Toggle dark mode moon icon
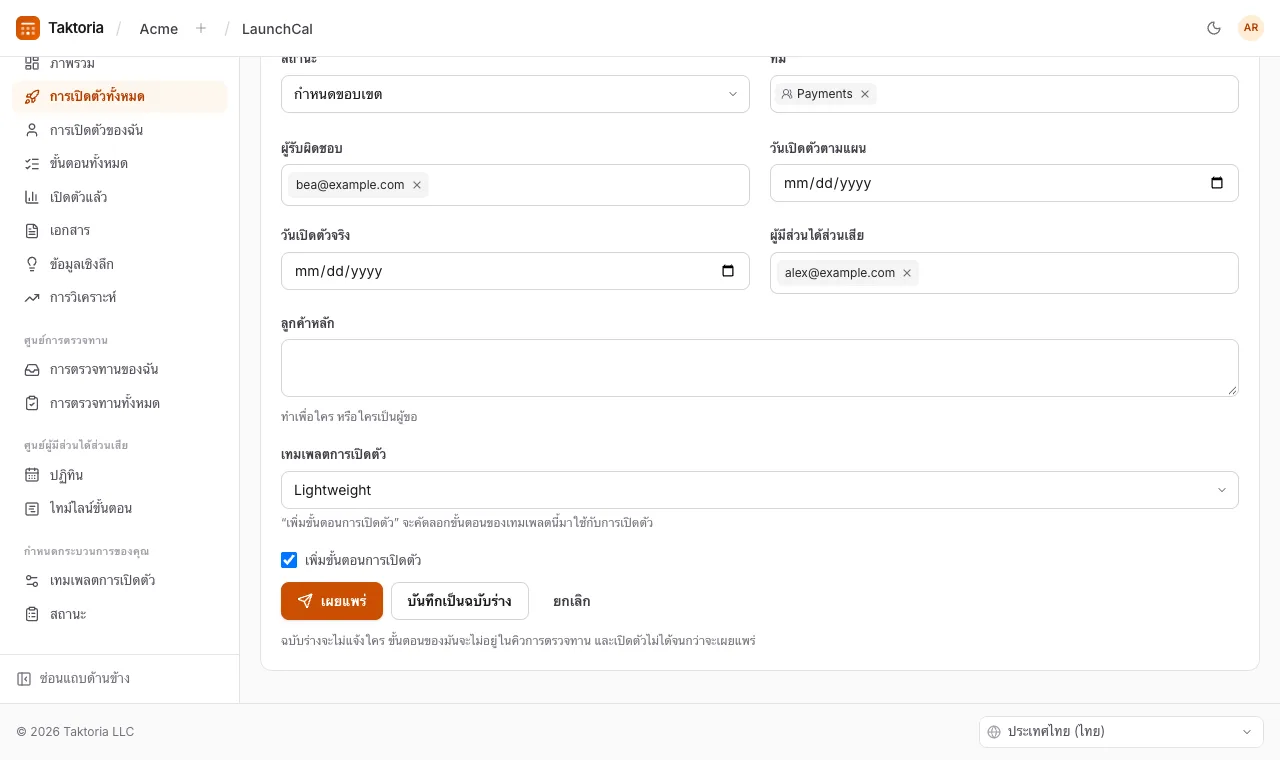This screenshot has width=1280, height=760. click(1214, 28)
